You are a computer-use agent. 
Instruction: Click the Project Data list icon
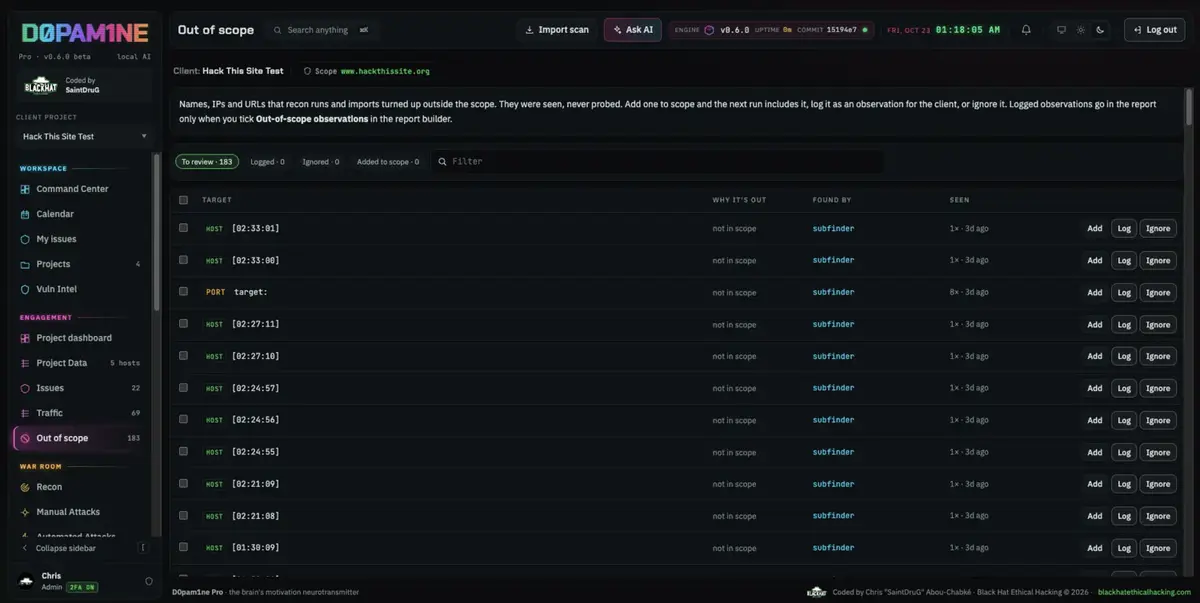click(26, 363)
